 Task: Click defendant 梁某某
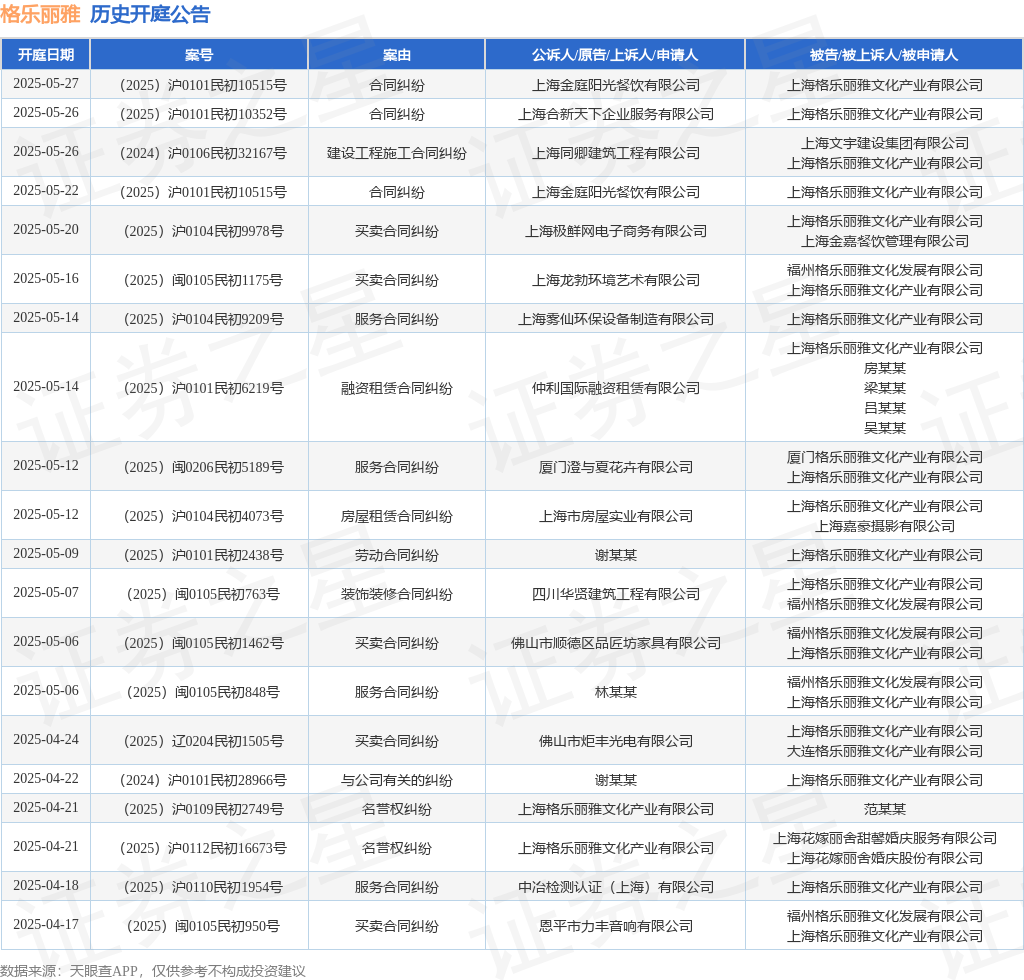(x=885, y=388)
